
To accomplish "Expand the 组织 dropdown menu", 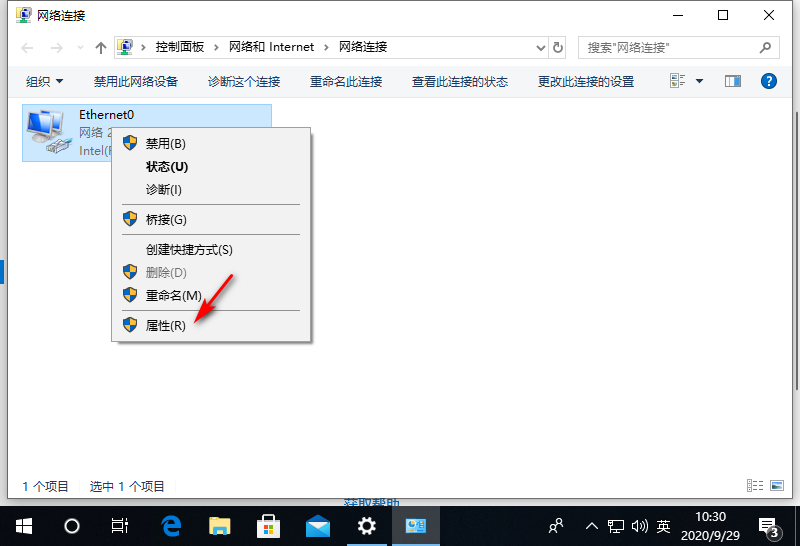I will 44,82.
